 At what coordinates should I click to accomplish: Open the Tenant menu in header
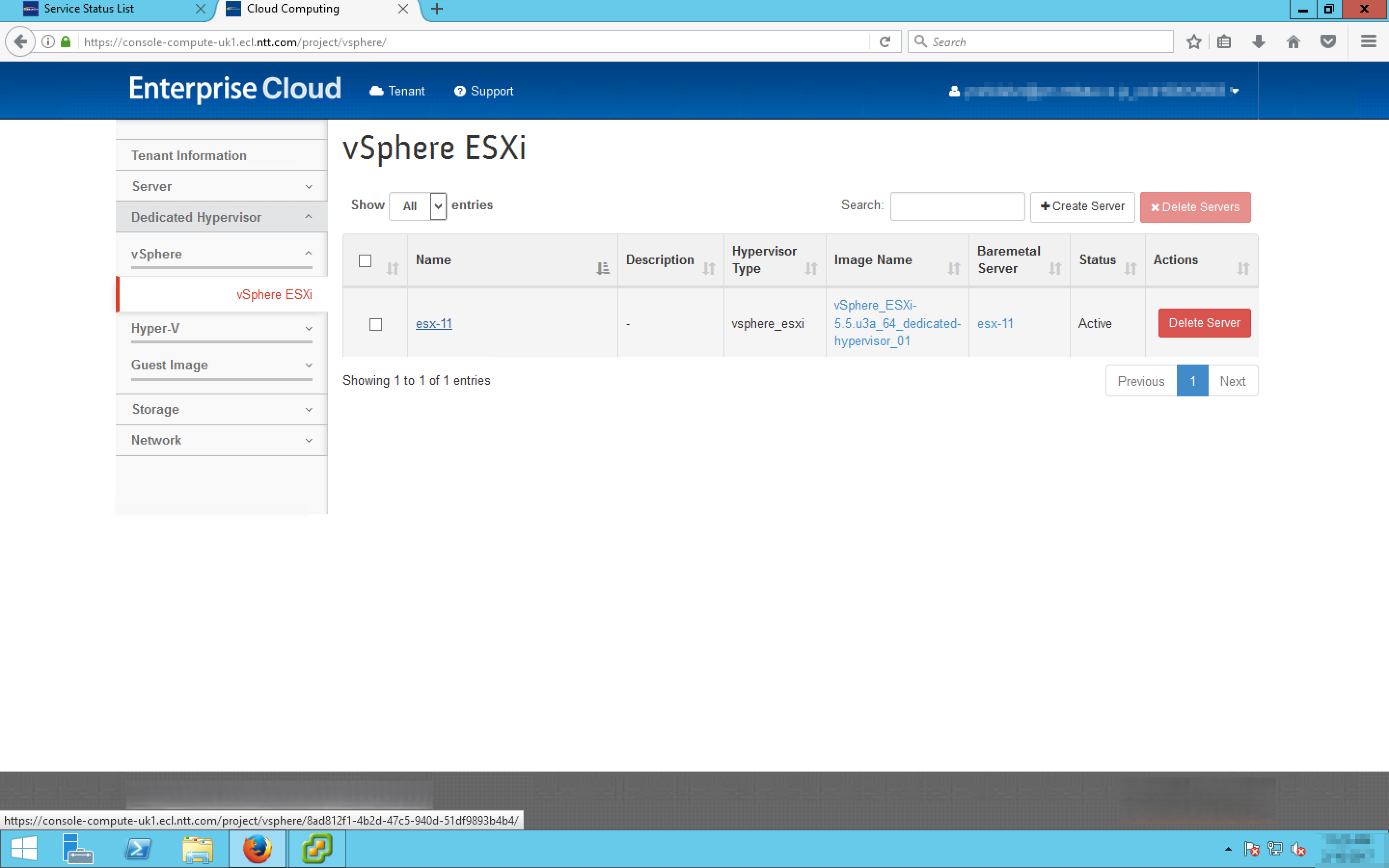click(x=397, y=91)
